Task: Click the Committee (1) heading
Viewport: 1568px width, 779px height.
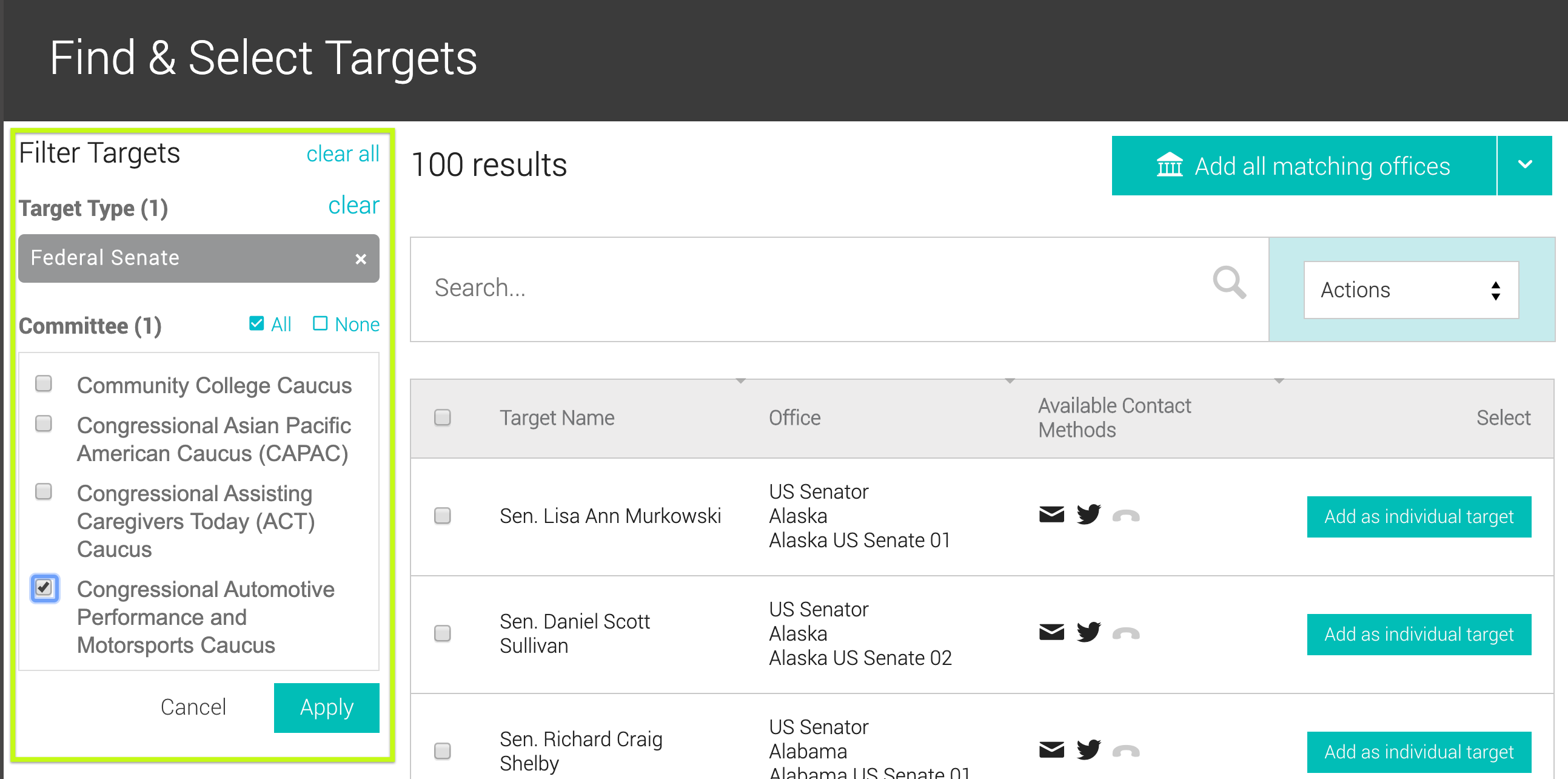Action: click(90, 326)
